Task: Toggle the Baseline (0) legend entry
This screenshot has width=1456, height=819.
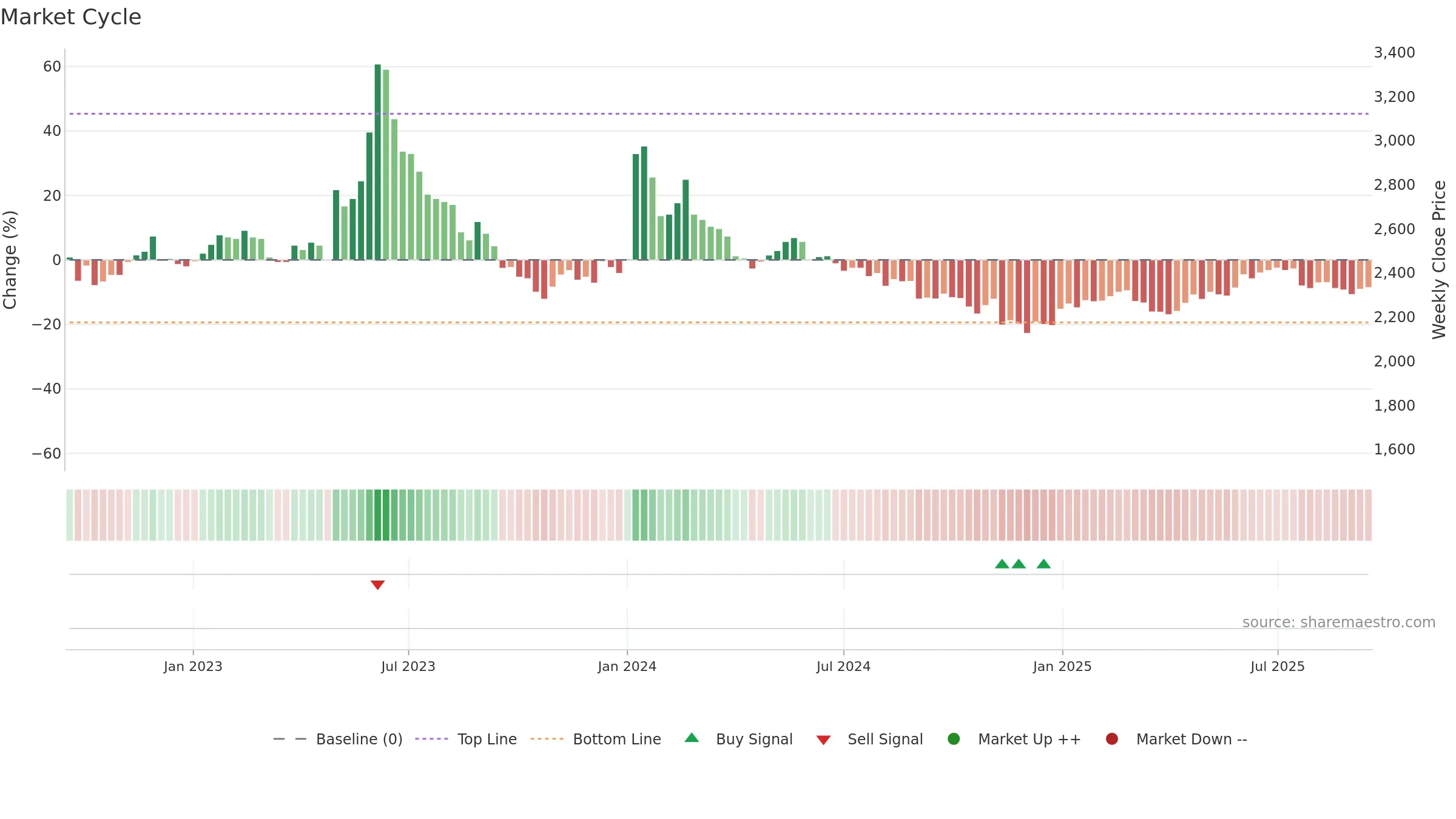Action: coord(338,739)
